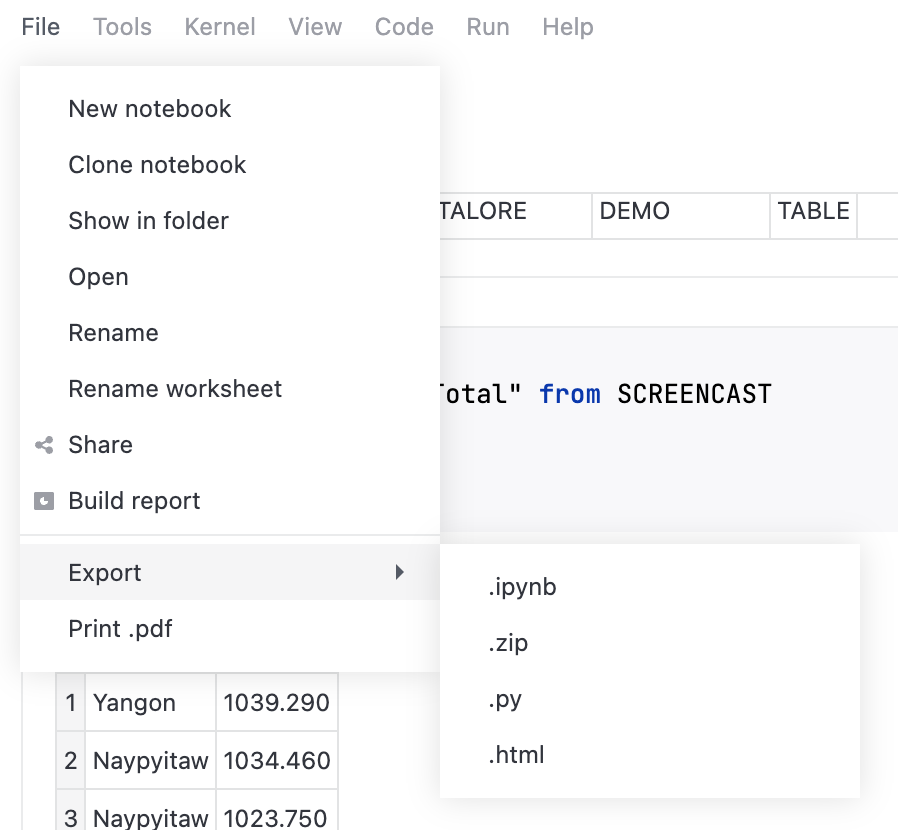Open the View menu
The height and width of the screenshot is (830, 898).
point(314,27)
